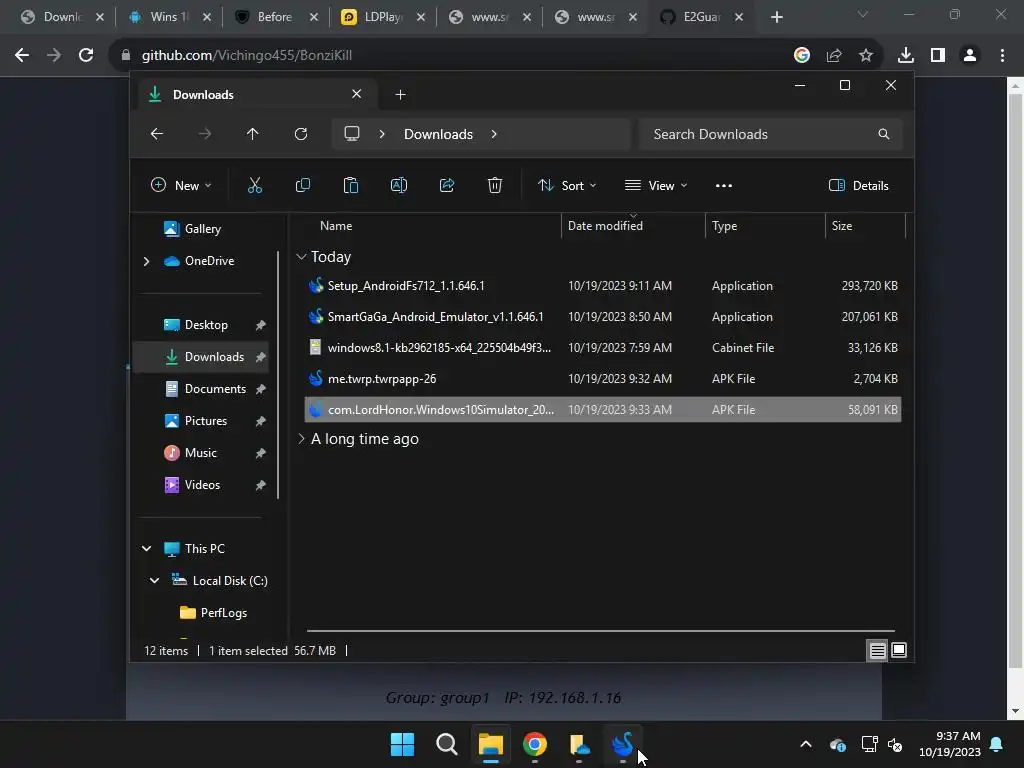Collapse the Local Disk (C:) node
This screenshot has width=1024, height=768.
(x=155, y=581)
